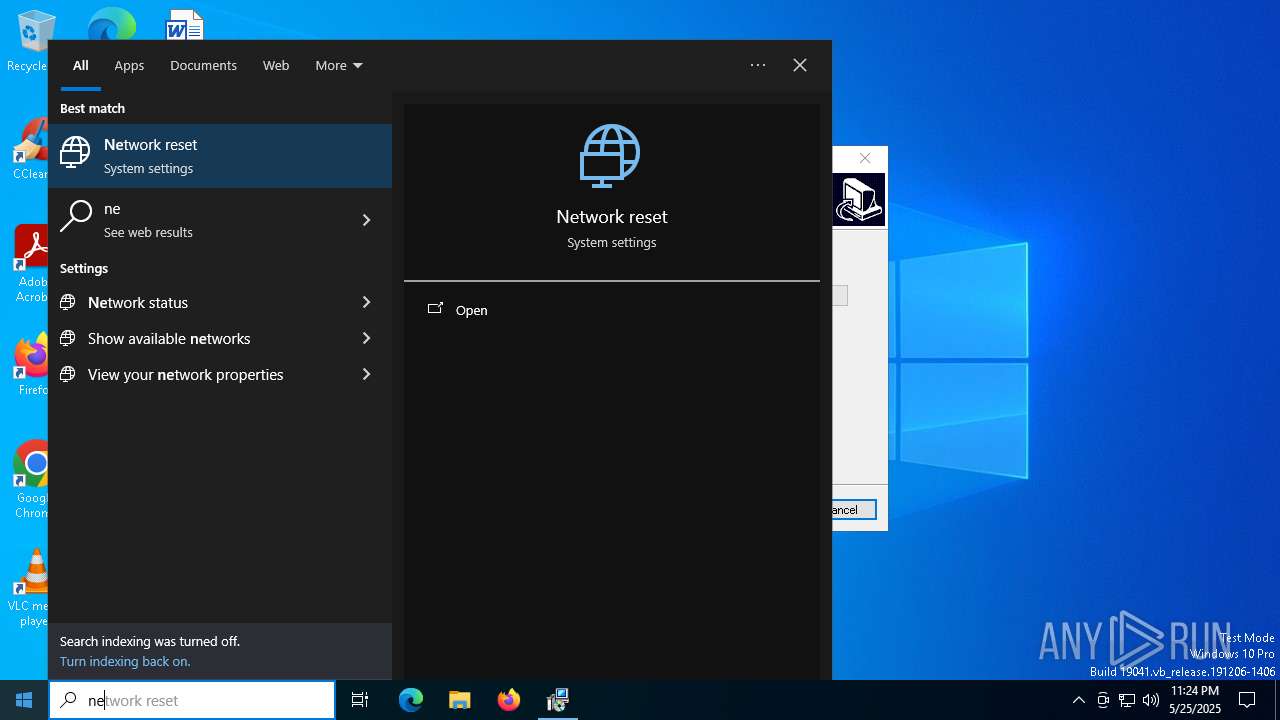Expand View your network properties chevron
Viewport: 1280px width, 720px height.
(x=366, y=374)
